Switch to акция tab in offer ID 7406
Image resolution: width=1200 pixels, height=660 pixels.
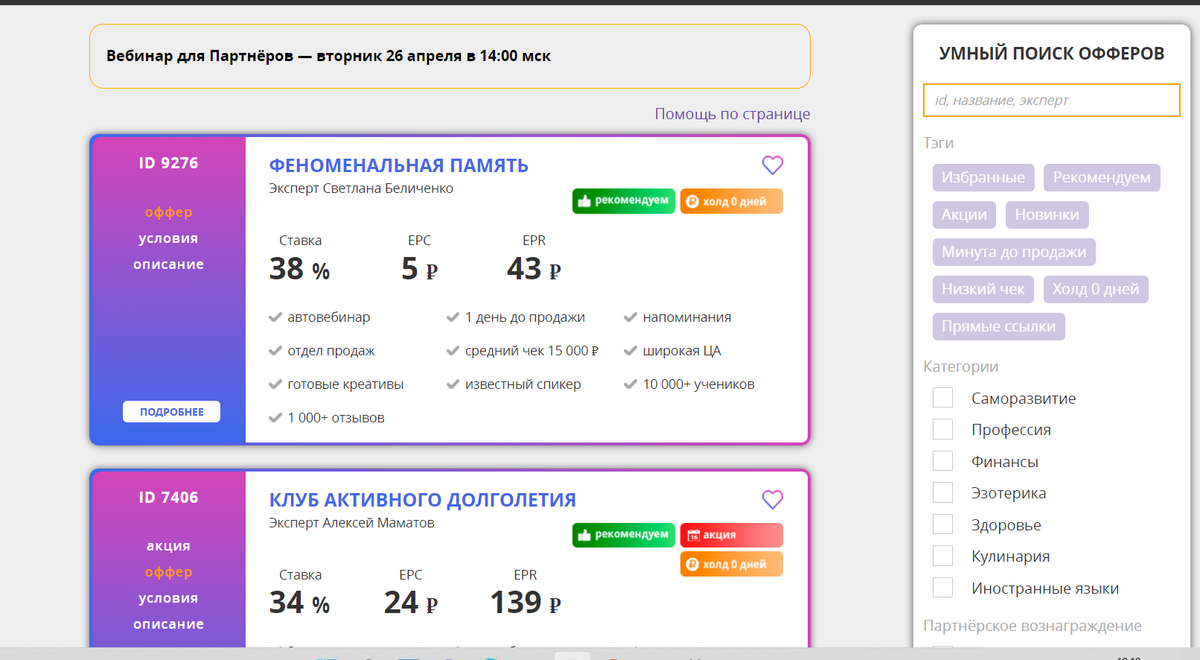(168, 546)
